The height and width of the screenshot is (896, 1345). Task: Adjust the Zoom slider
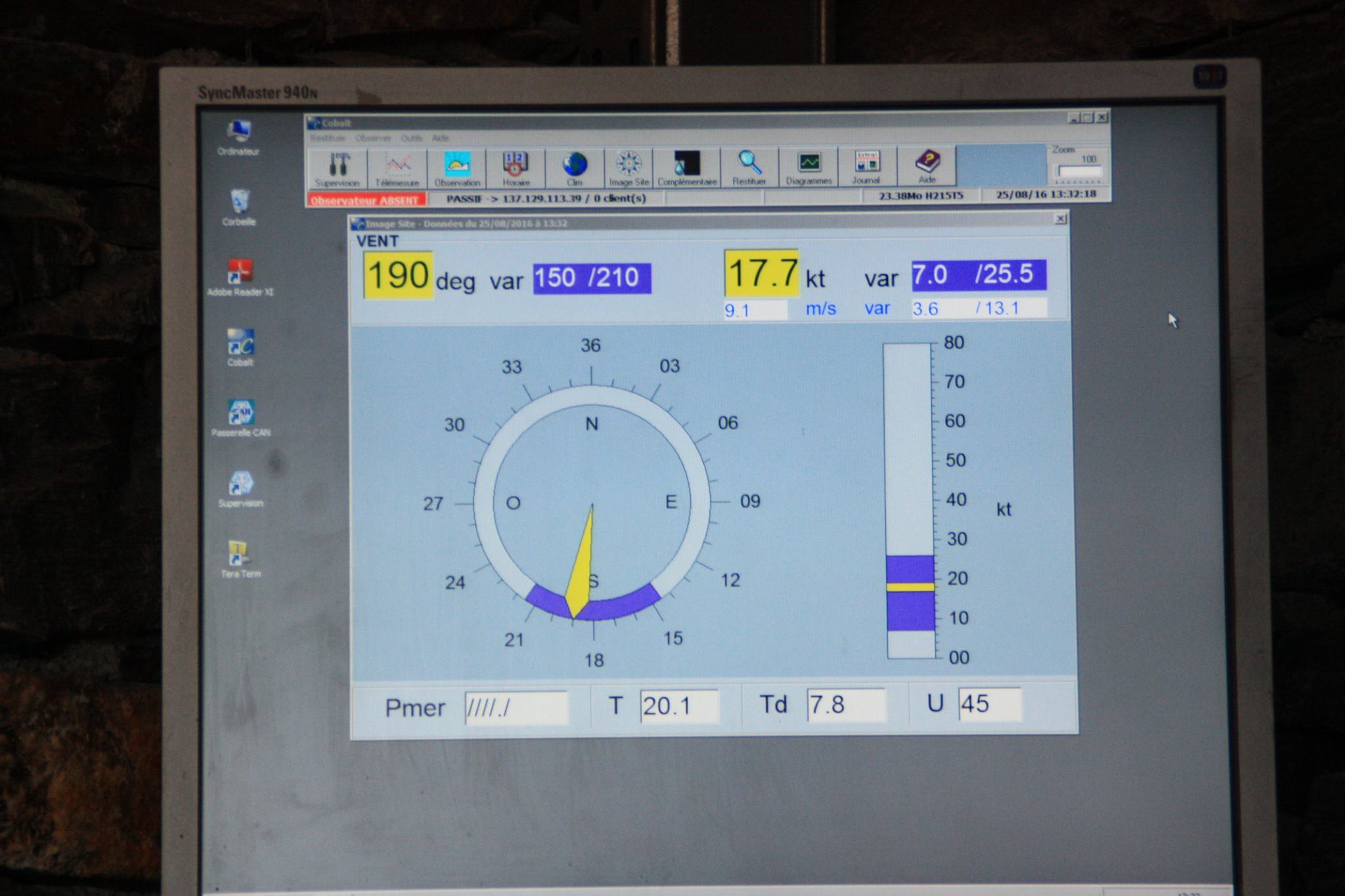[1080, 172]
